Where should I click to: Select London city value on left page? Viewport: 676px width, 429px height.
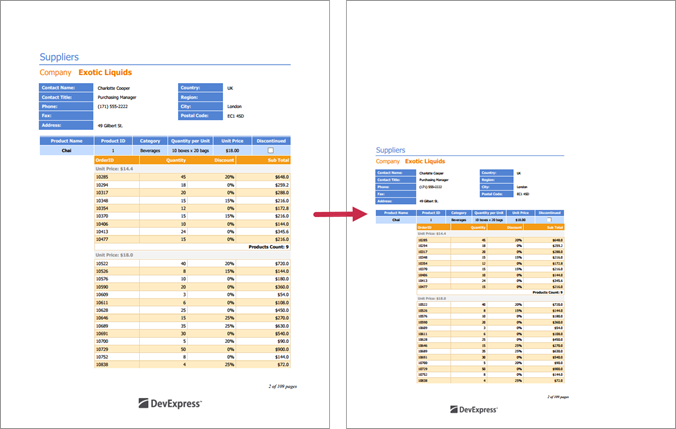pos(235,106)
